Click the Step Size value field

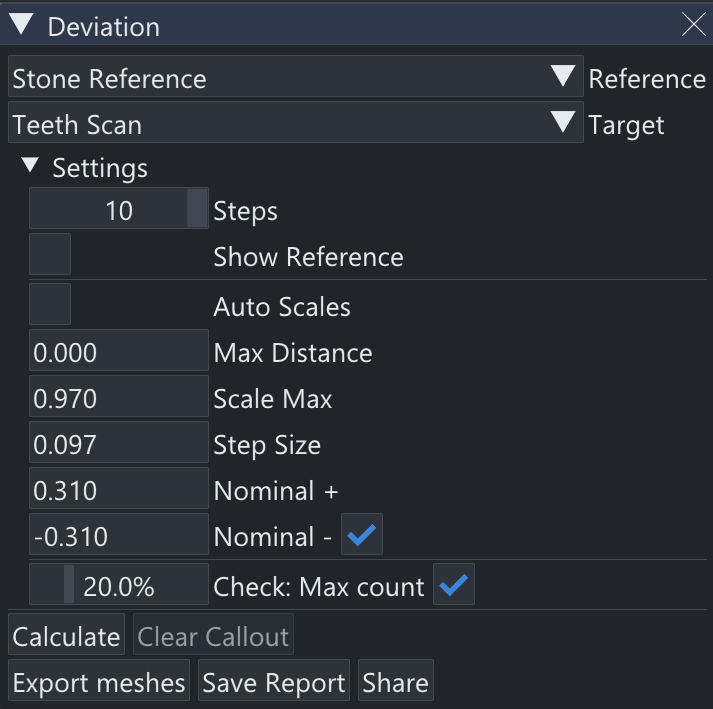[x=119, y=445]
